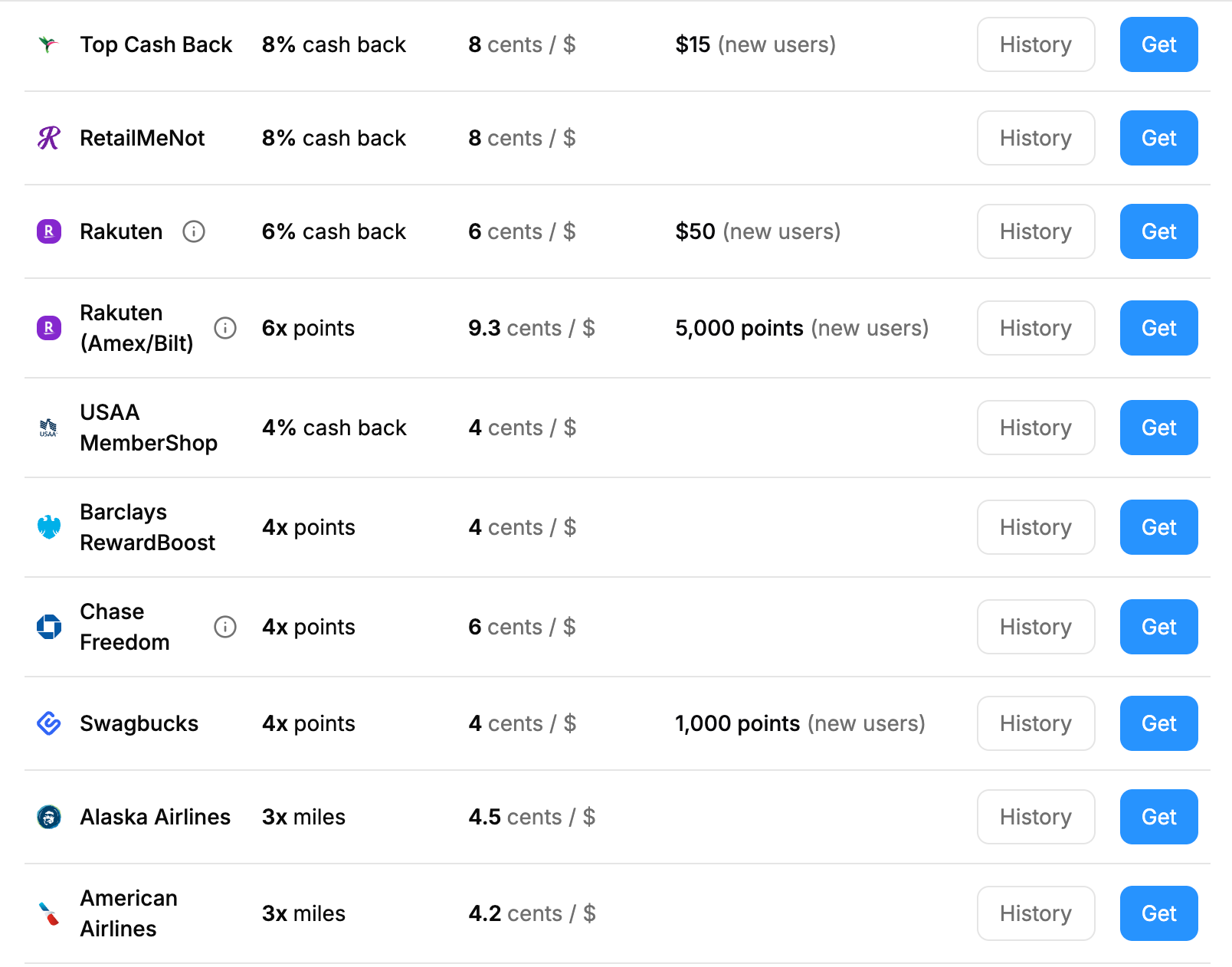View History for Swagbucks
1232x967 pixels.
point(1036,723)
